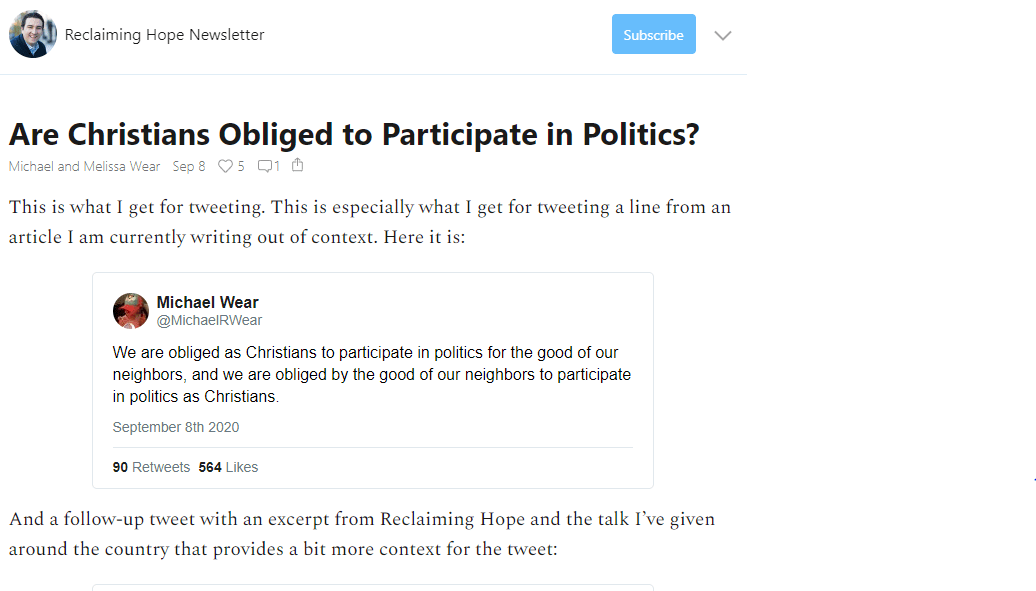The width and height of the screenshot is (1036, 591).
Task: Open Michael Wear's name in the tweet
Action: [x=207, y=302]
